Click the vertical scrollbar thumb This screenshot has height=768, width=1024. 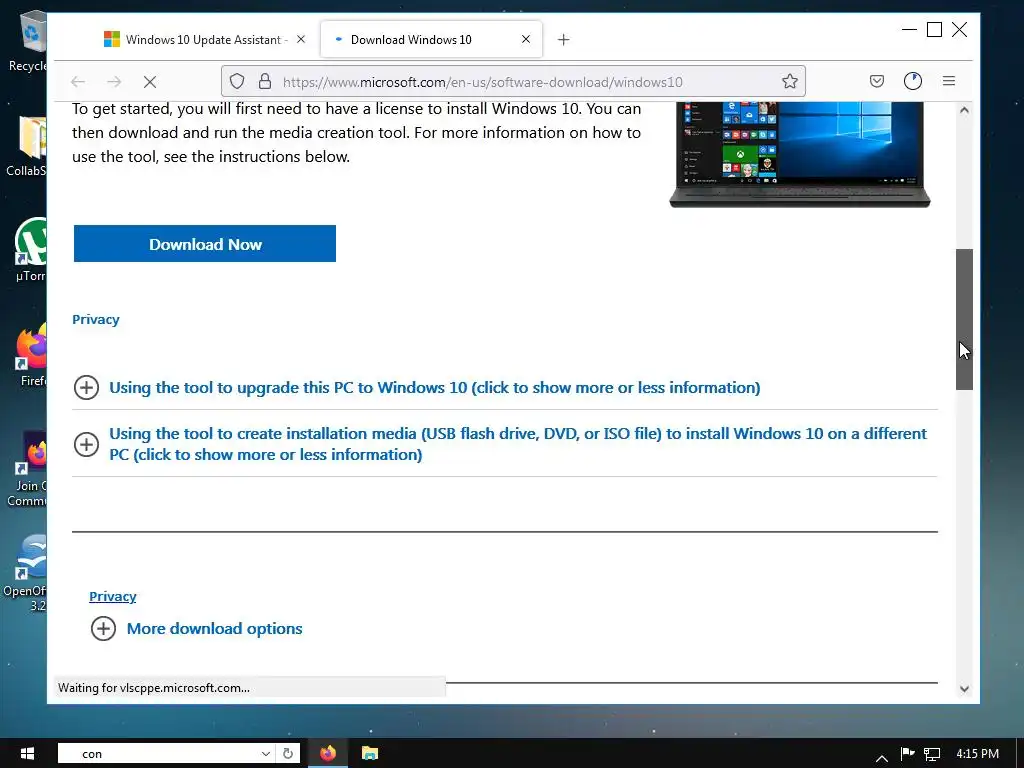point(964,319)
